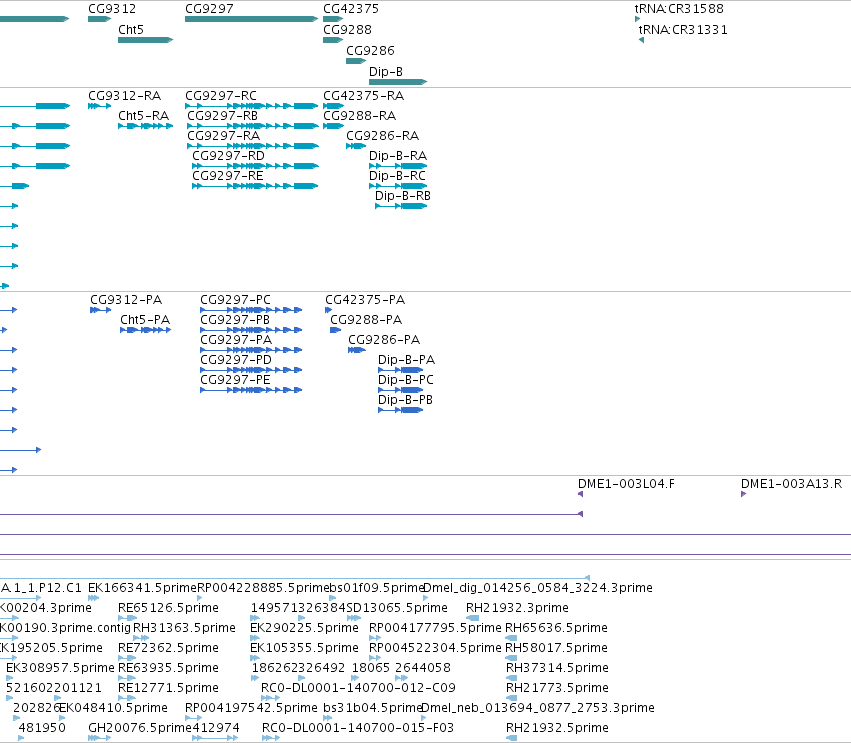Open EST EK105355.5prime

click(304, 648)
